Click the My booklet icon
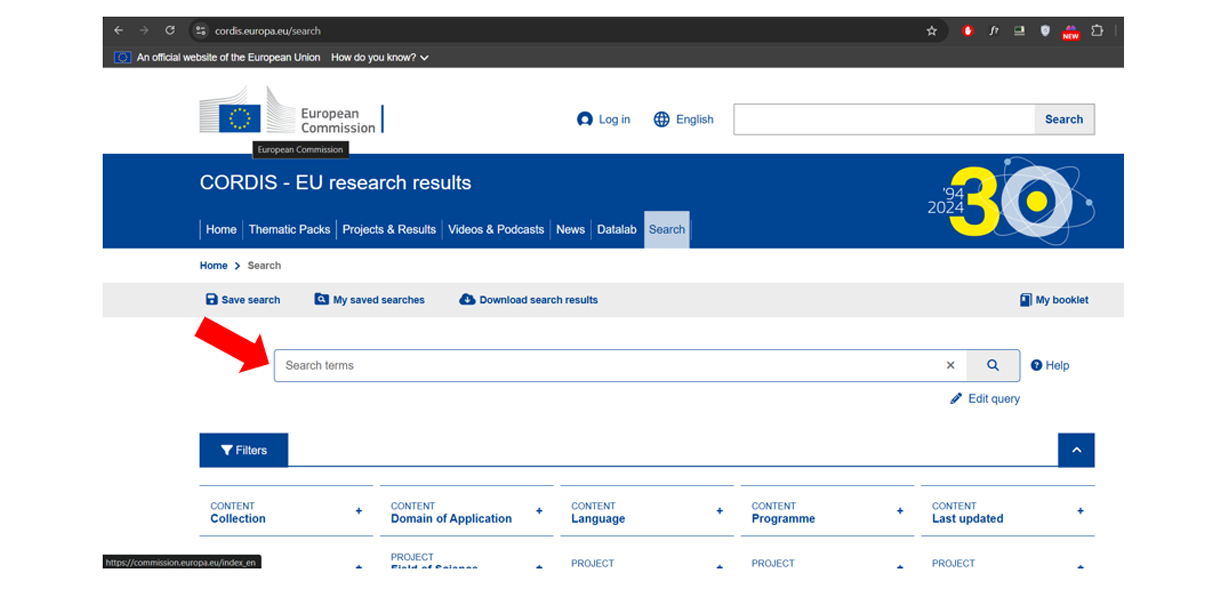The height and width of the screenshot is (605, 1213). 1026,300
